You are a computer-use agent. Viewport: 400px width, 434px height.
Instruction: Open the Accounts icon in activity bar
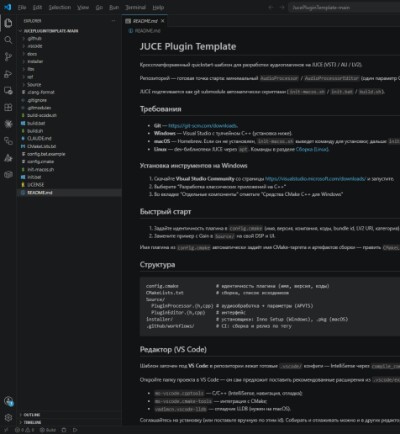(x=8, y=401)
